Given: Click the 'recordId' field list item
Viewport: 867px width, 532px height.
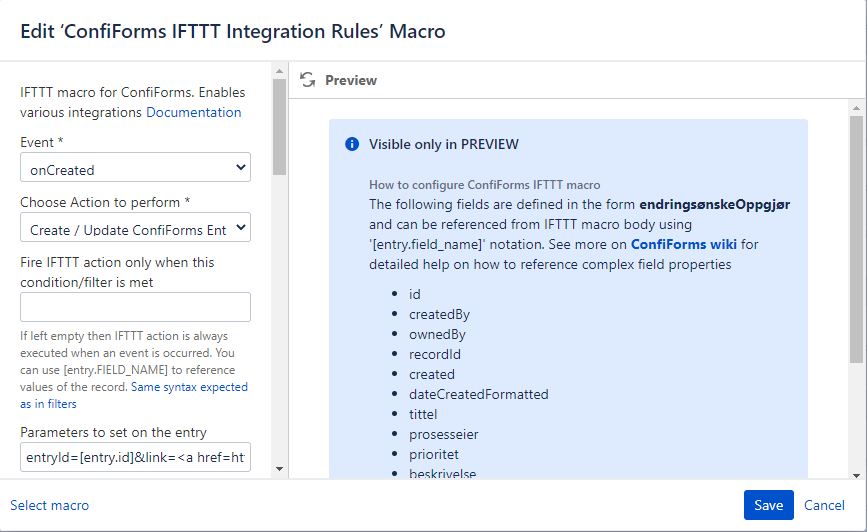Looking at the screenshot, I should click(x=435, y=354).
